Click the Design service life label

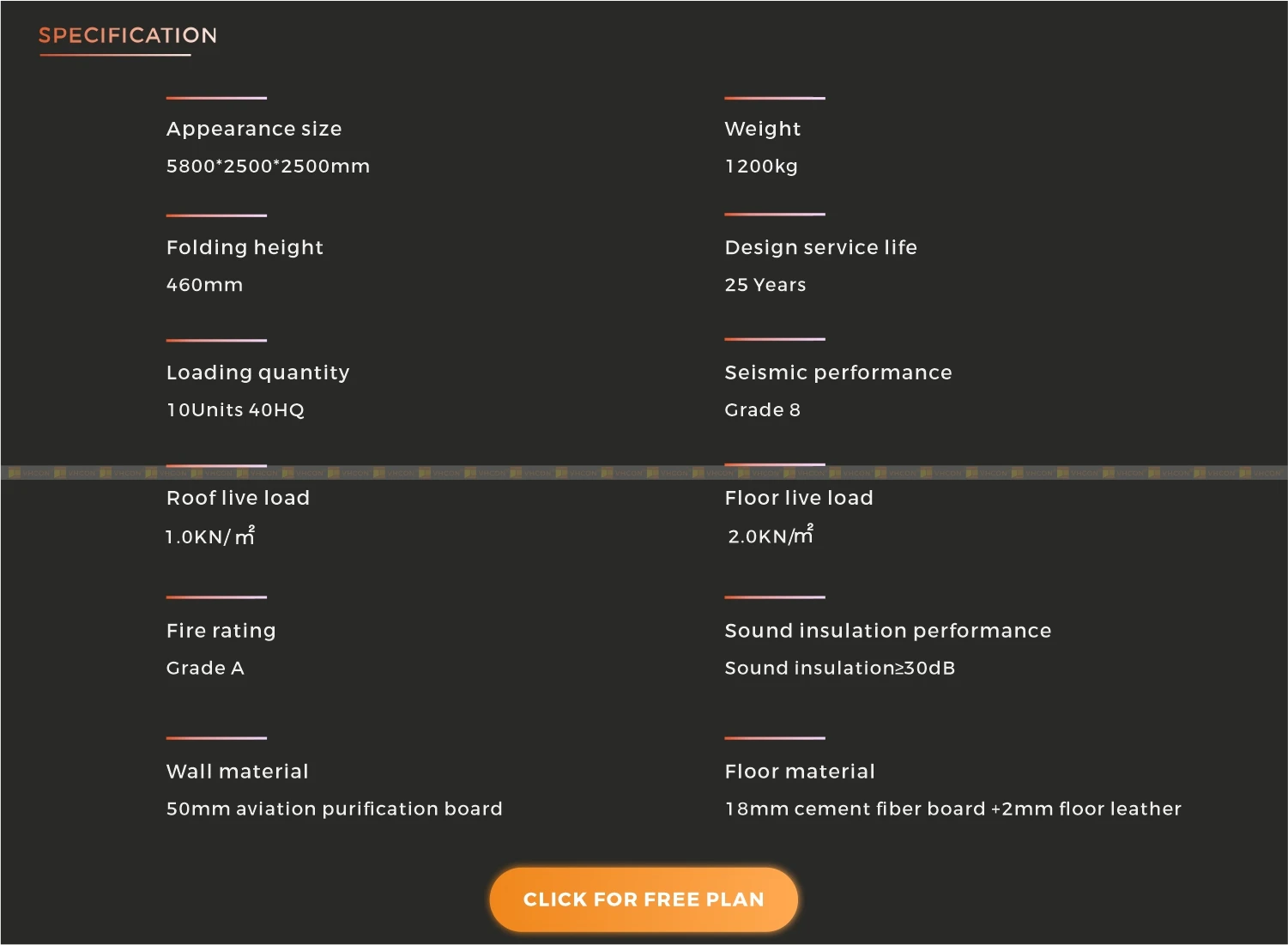[820, 247]
